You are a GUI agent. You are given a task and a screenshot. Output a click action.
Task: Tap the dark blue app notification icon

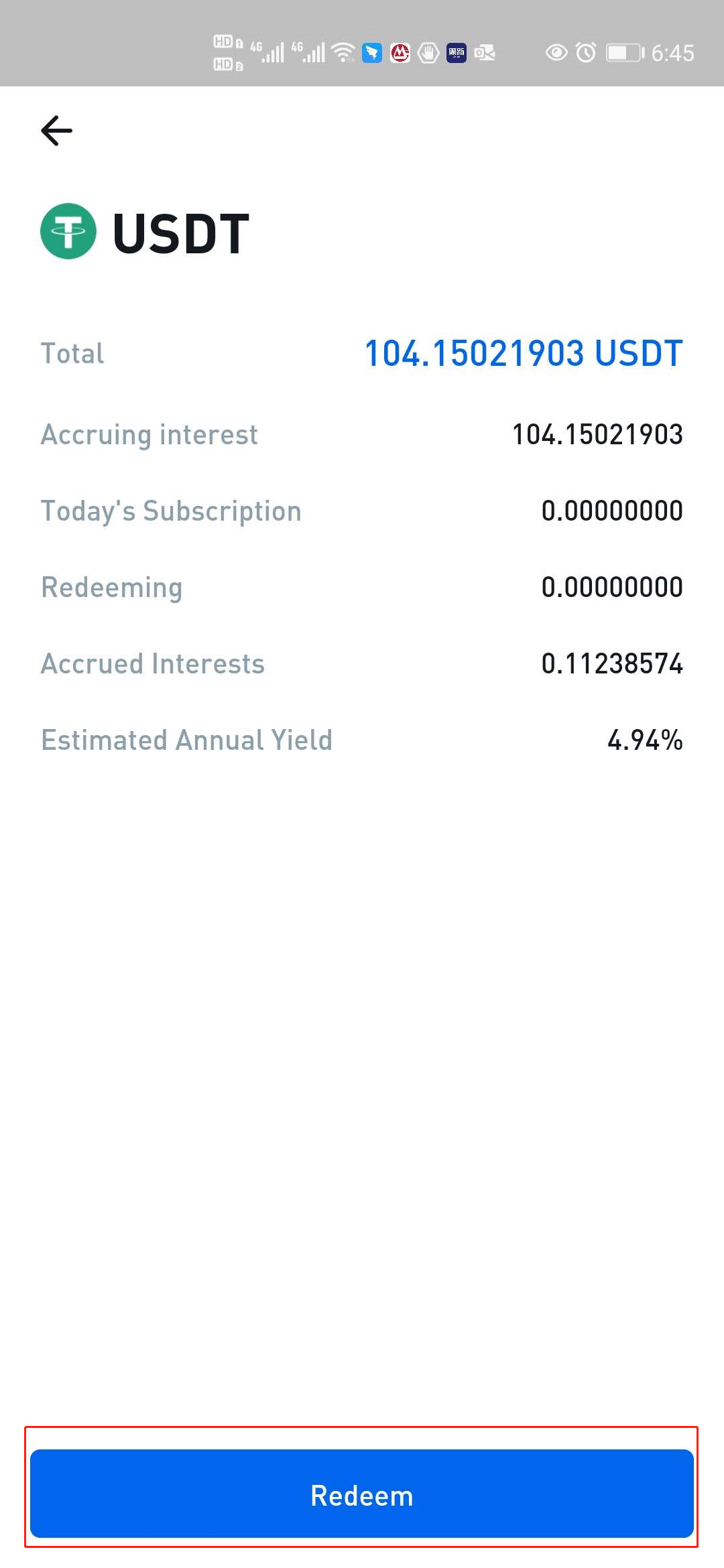457,52
